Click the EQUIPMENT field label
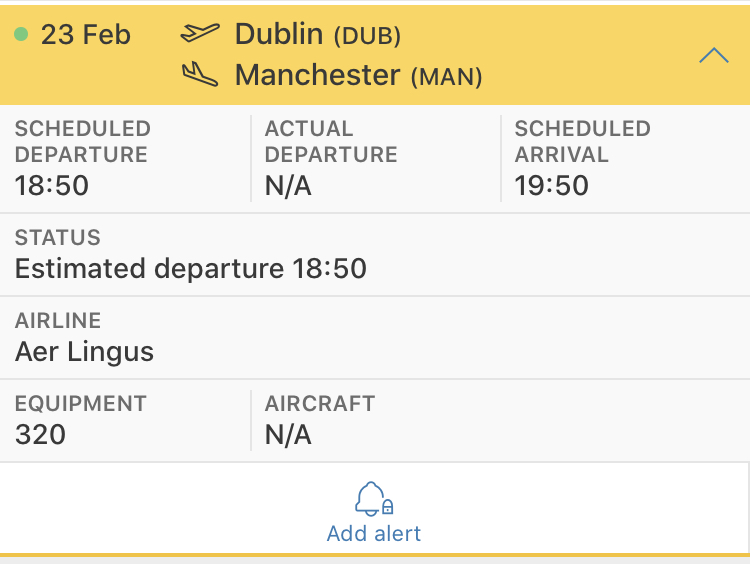The width and height of the screenshot is (750, 564). (81, 404)
